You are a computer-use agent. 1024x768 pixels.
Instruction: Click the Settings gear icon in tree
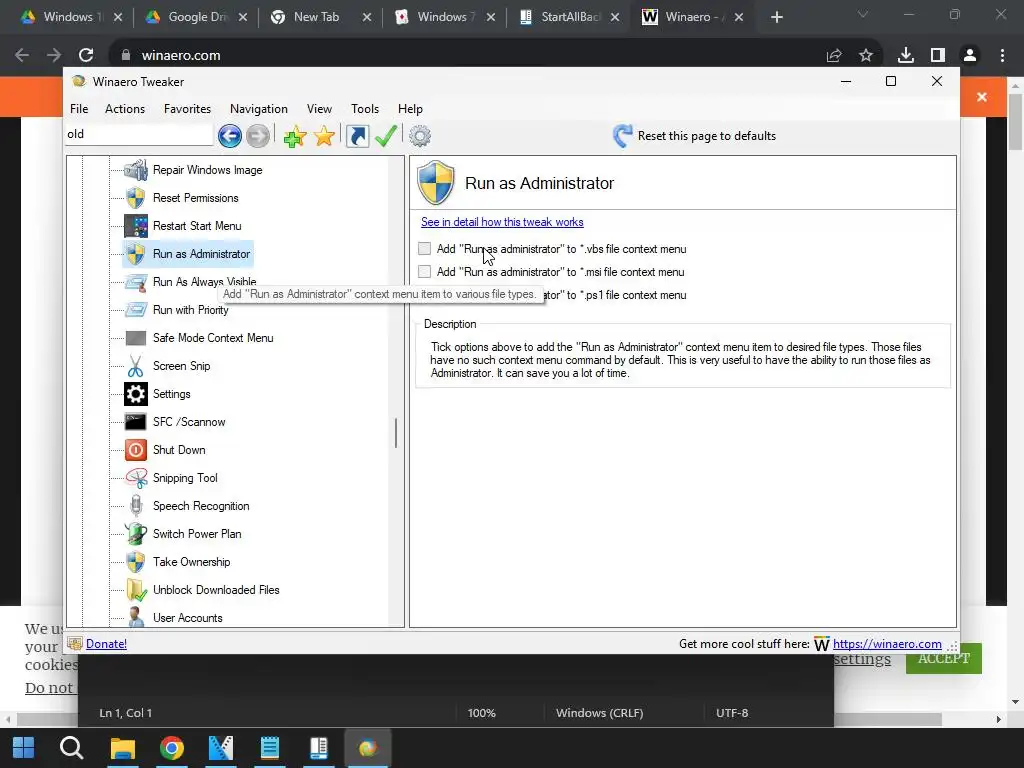136,394
